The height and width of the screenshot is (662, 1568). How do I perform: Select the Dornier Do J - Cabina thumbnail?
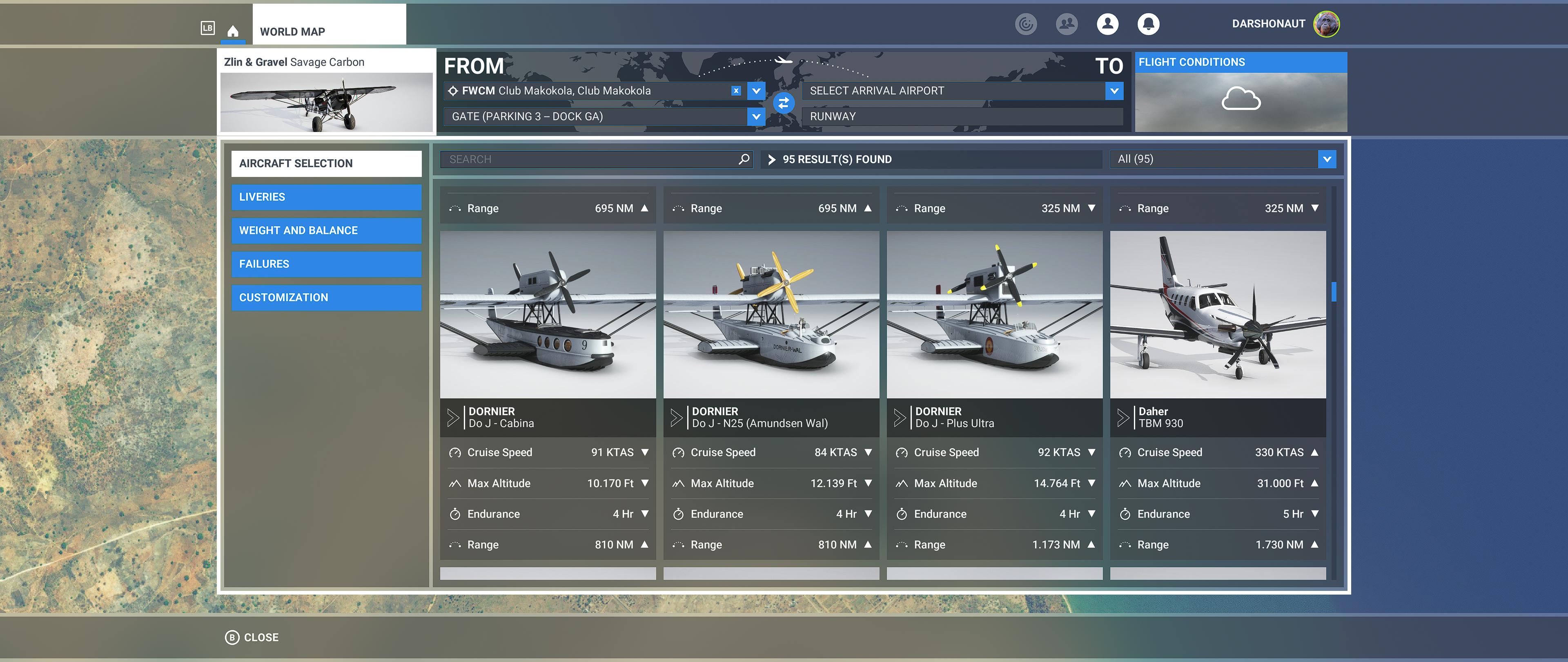click(548, 314)
